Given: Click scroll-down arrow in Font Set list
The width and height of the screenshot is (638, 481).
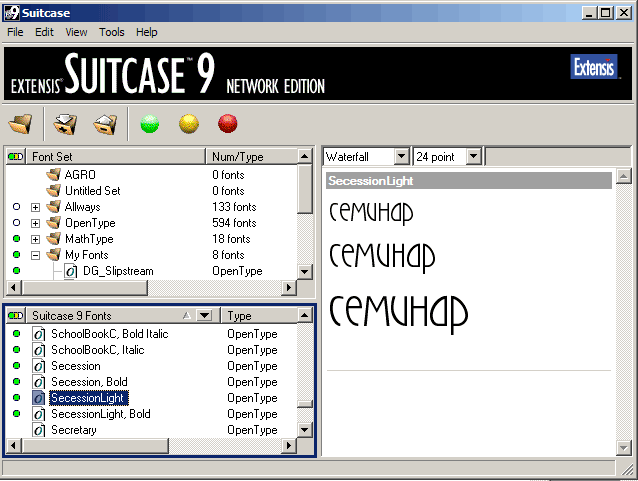Looking at the screenshot, I should tap(304, 271).
